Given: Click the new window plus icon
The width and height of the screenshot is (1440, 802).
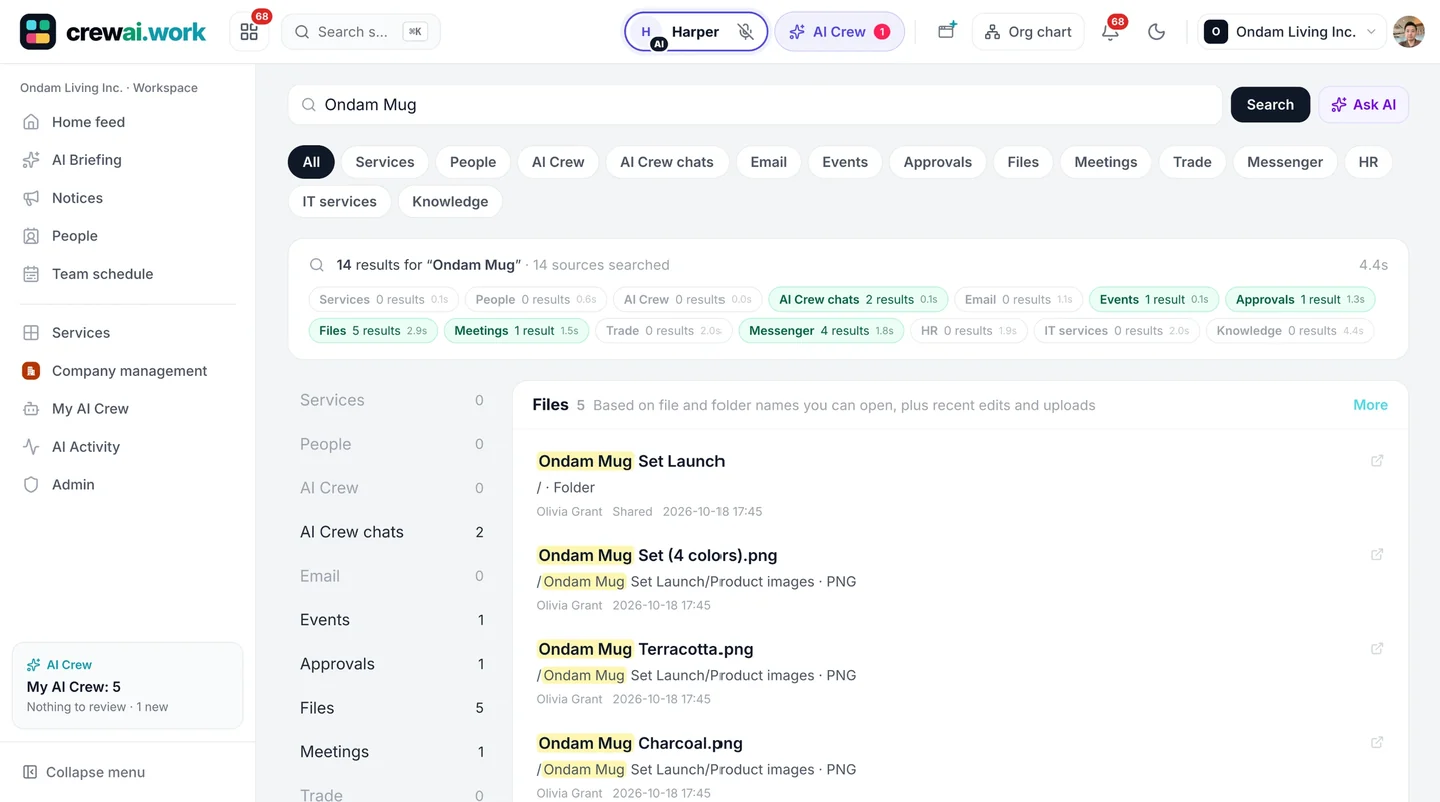Looking at the screenshot, I should pyautogui.click(x=946, y=32).
